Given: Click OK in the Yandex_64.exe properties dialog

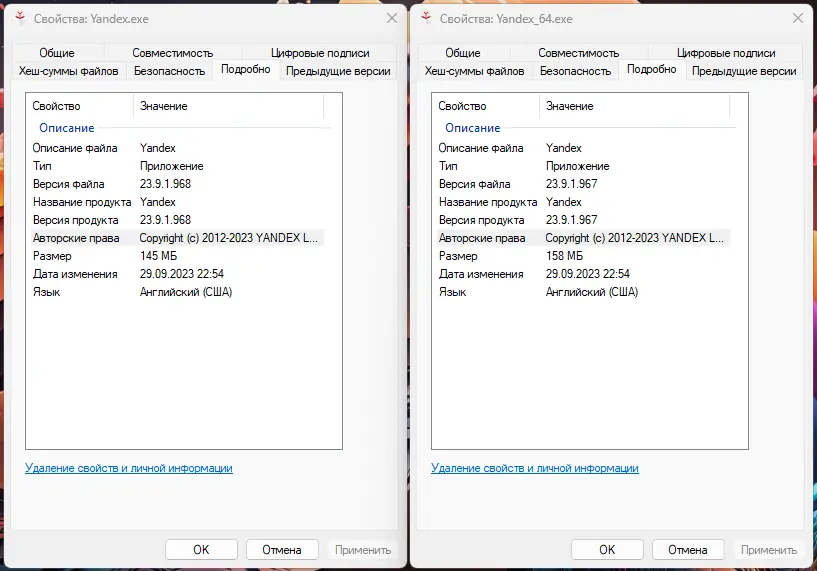Looking at the screenshot, I should tap(607, 549).
